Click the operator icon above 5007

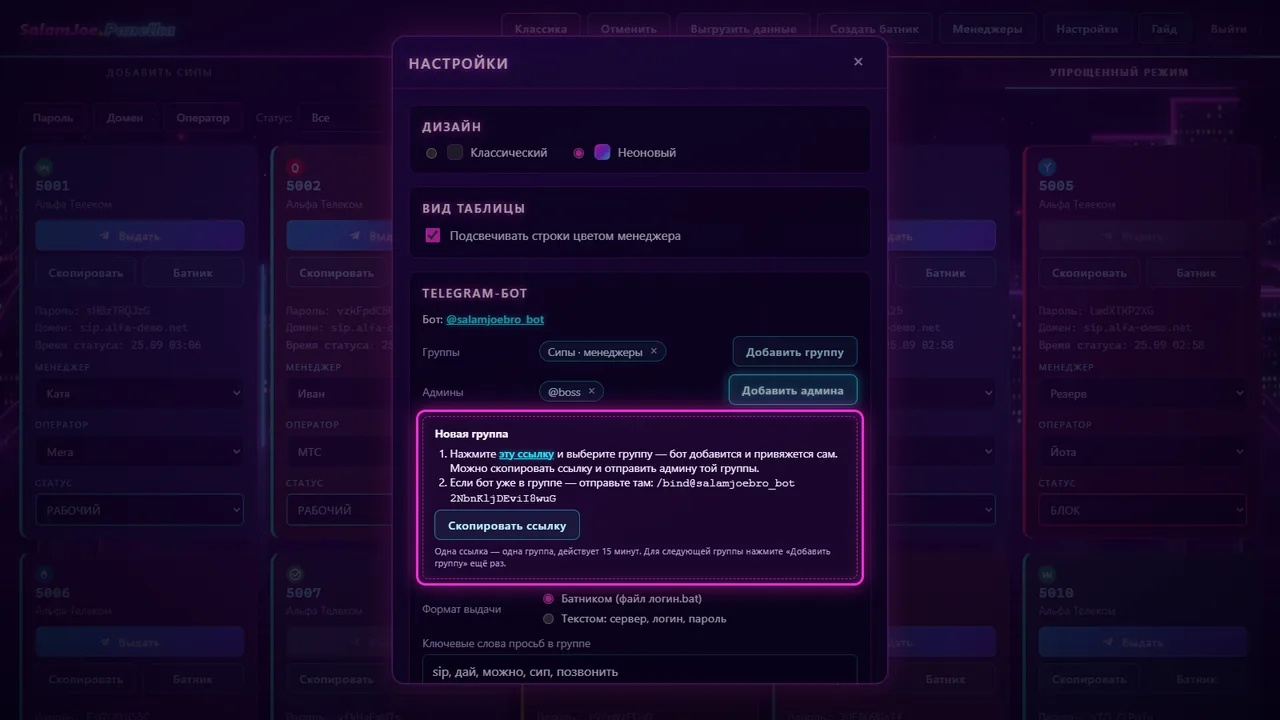[295, 574]
